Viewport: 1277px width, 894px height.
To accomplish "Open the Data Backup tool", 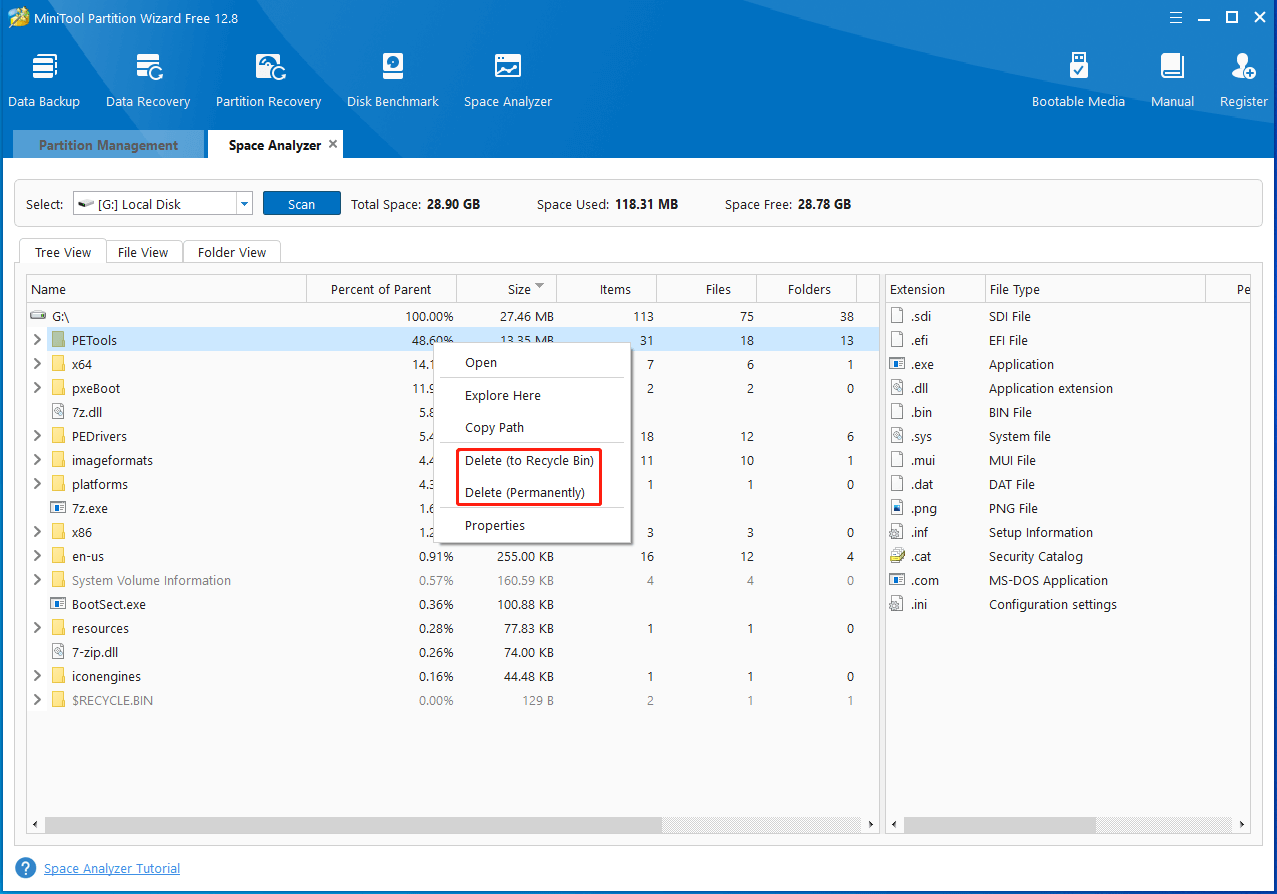I will click(x=44, y=80).
